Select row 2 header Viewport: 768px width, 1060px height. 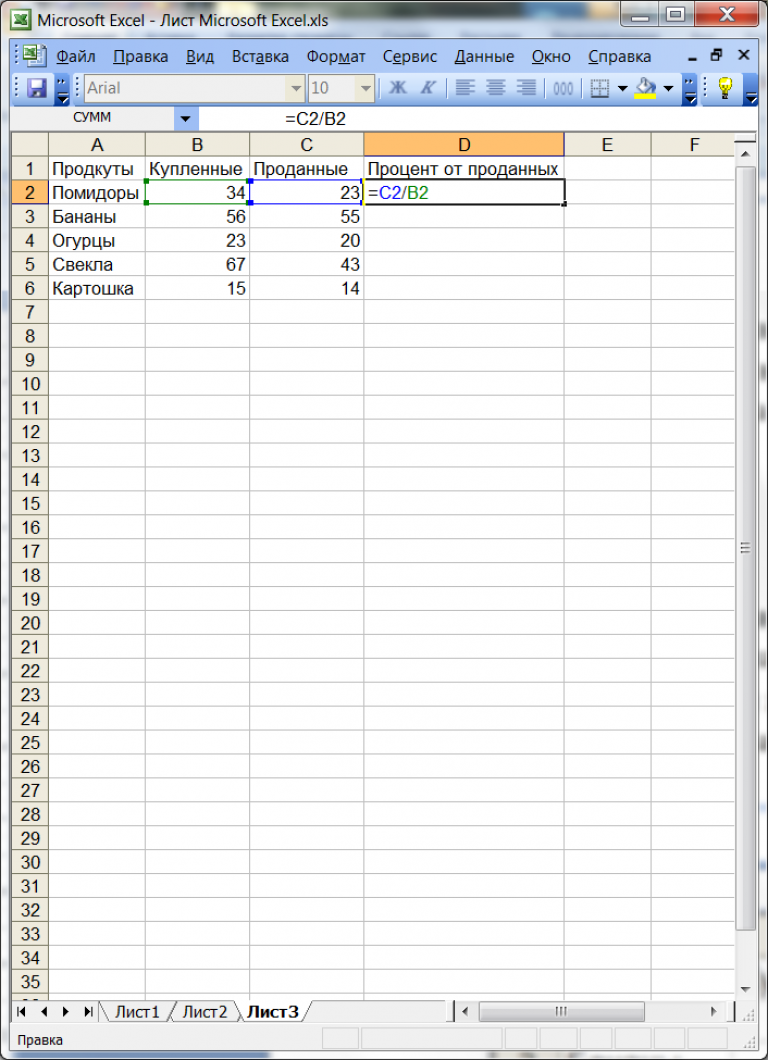(x=30, y=193)
